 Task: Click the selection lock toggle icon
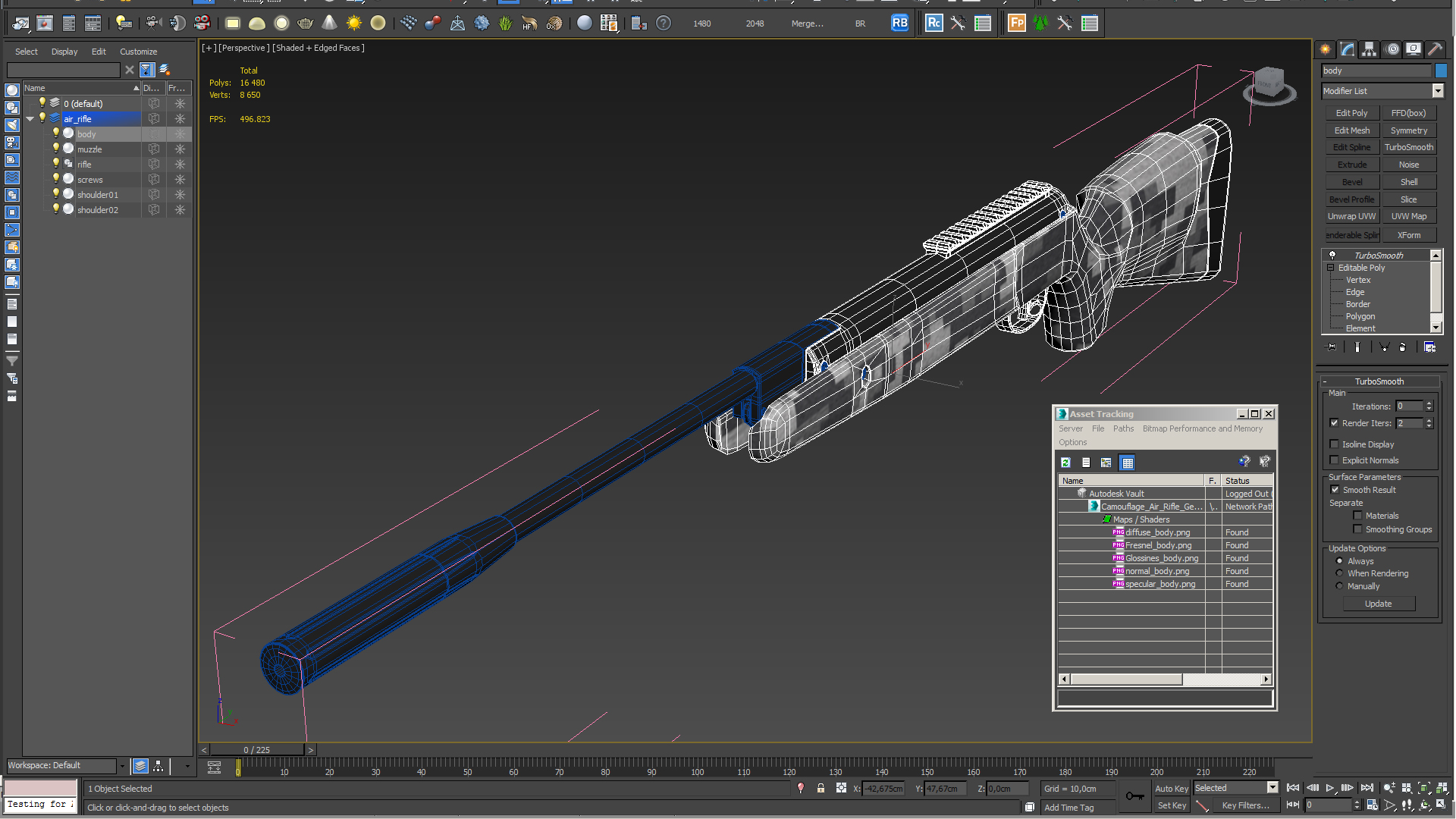click(x=821, y=789)
